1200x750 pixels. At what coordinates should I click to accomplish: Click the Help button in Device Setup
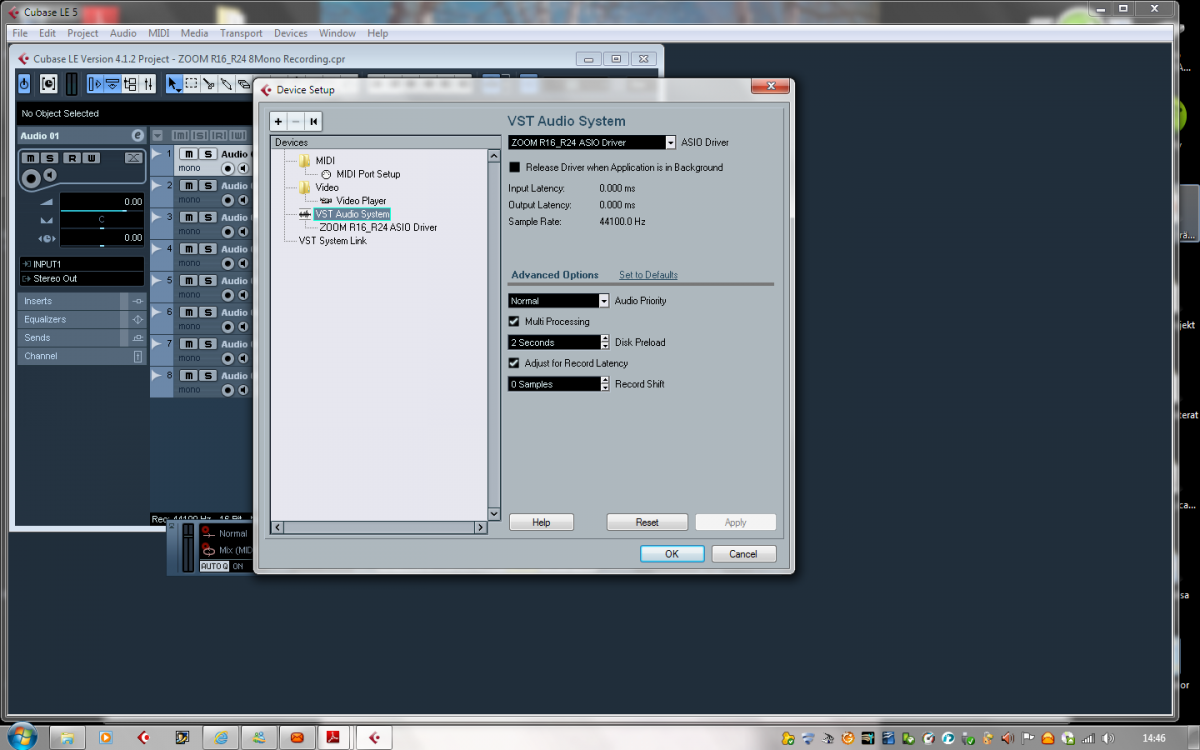coord(541,522)
